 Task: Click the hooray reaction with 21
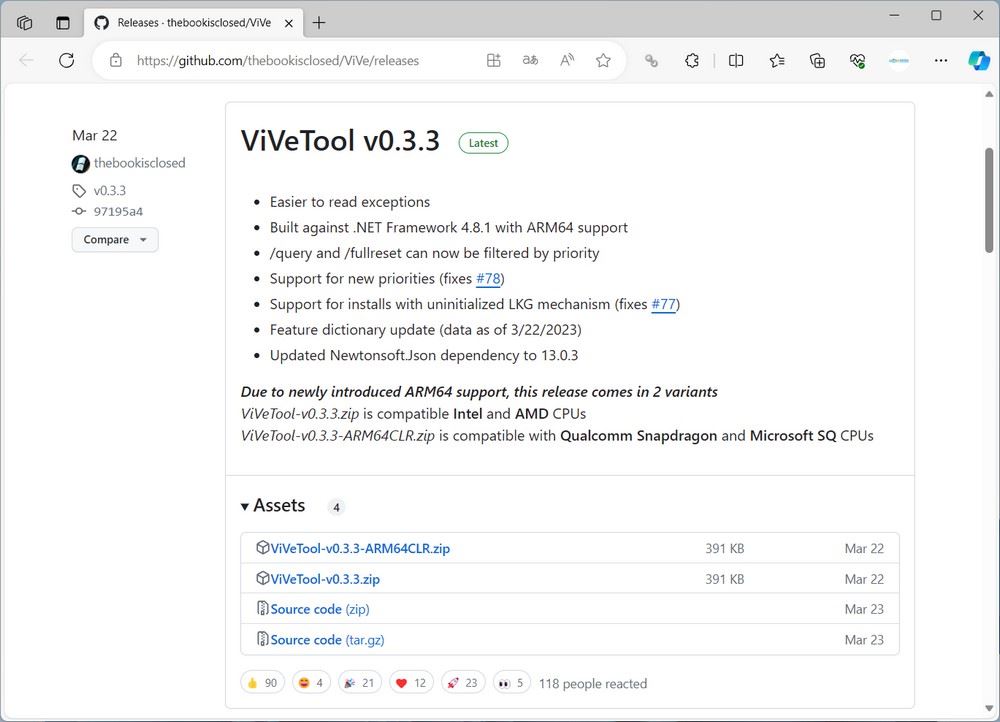pos(360,683)
